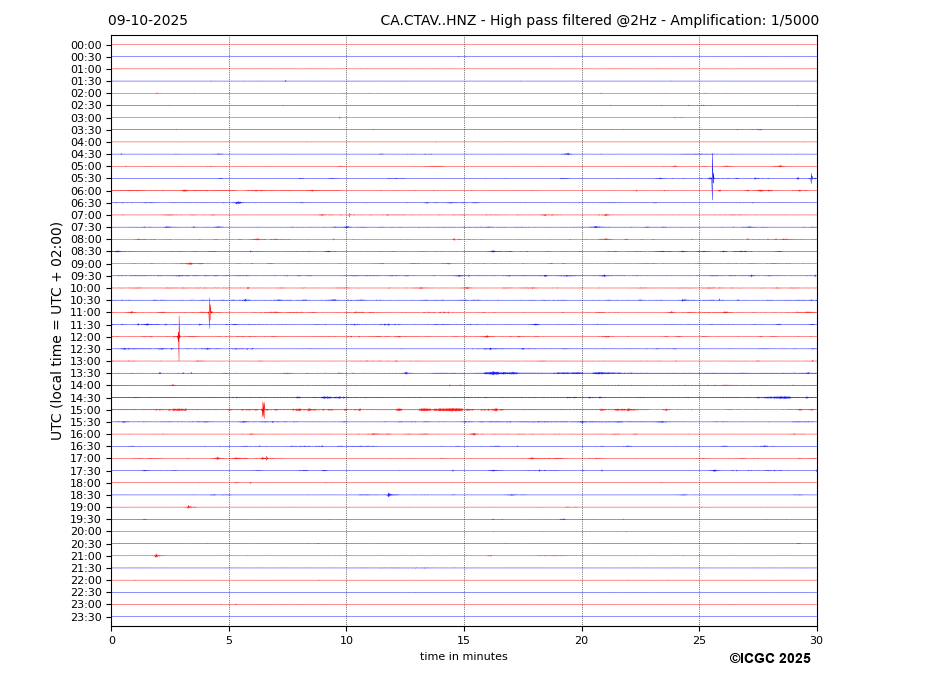Click the 23:30 row label

point(86,617)
